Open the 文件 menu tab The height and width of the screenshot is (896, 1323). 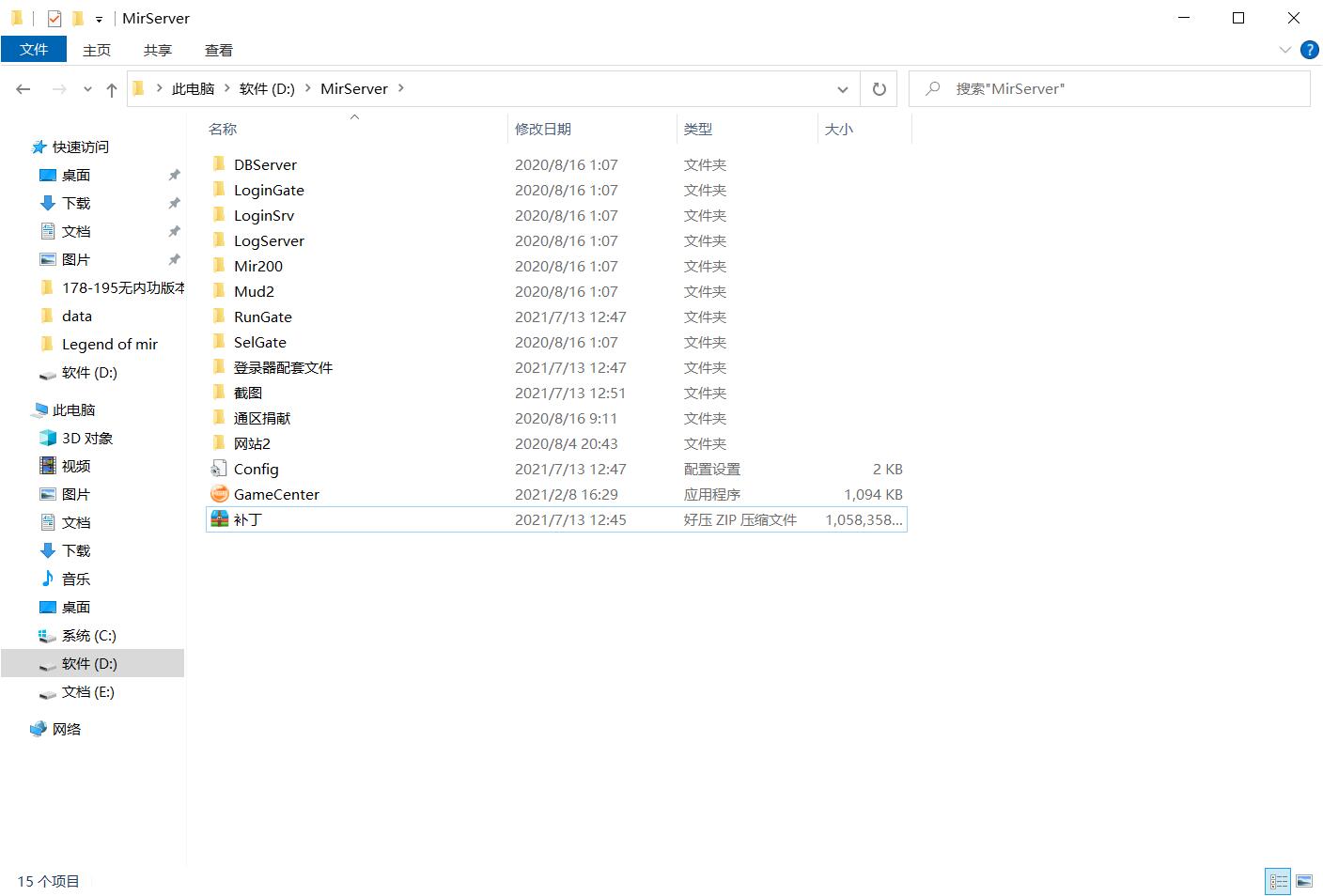tap(34, 50)
